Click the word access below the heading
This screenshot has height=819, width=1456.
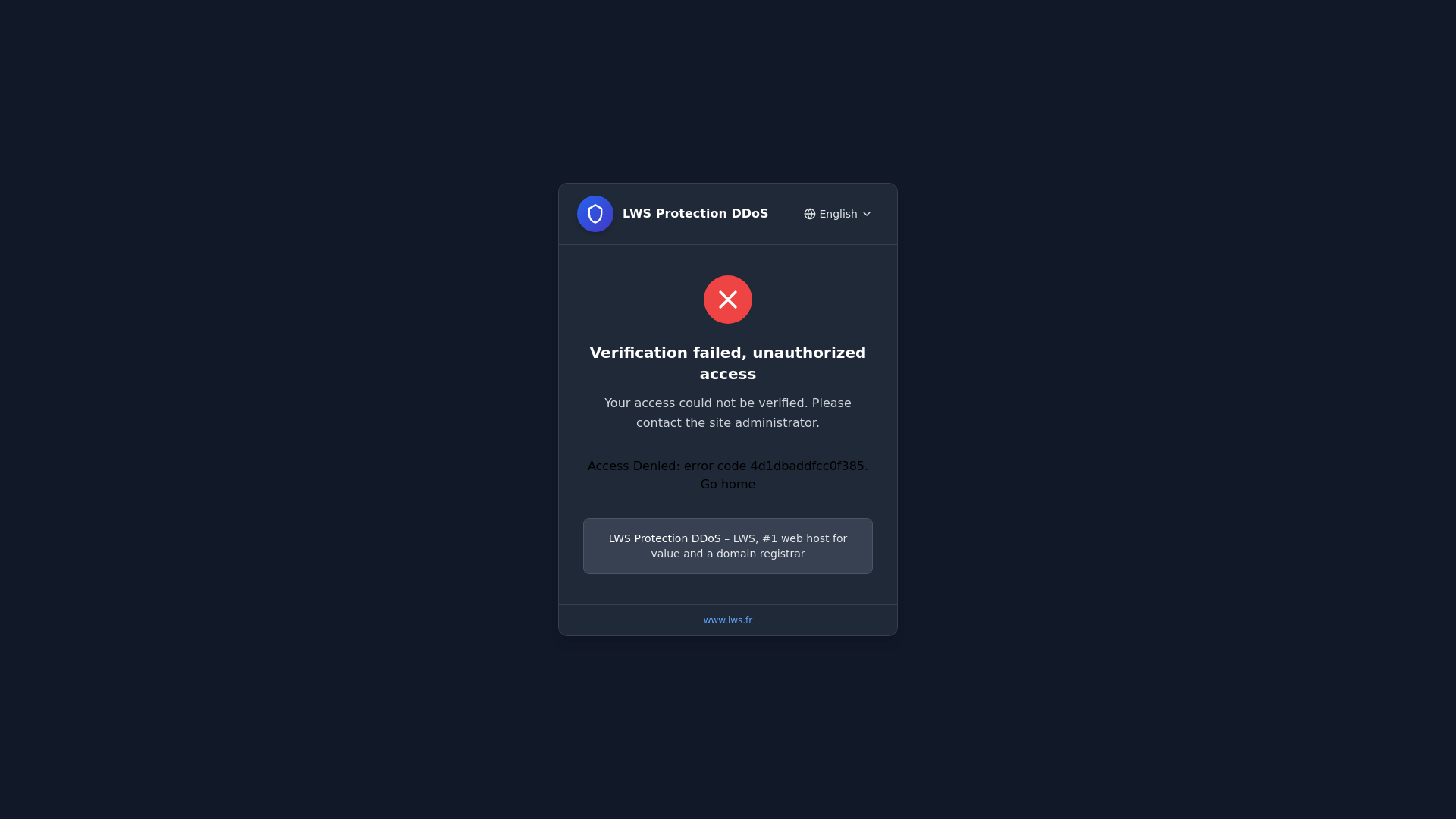(x=728, y=375)
